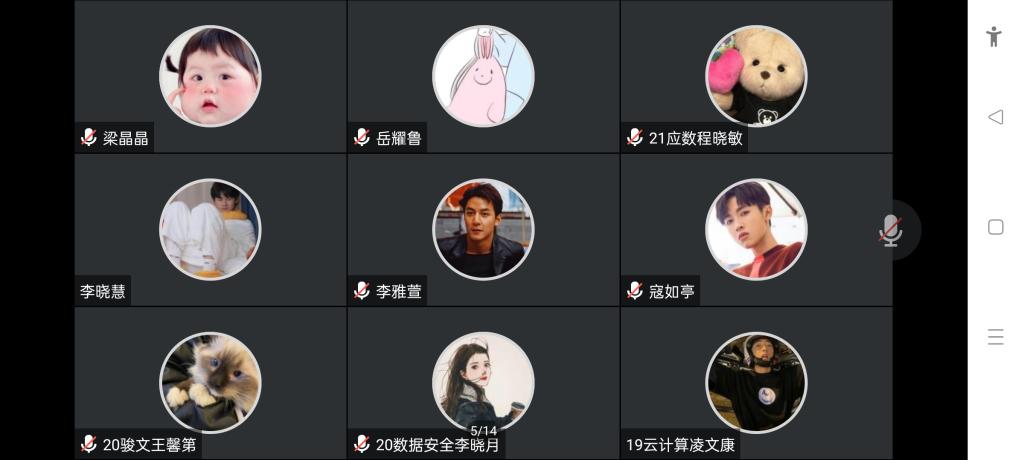Click muted mic icon beside 岳耀鲁
1024x460 pixels.
pos(362,137)
